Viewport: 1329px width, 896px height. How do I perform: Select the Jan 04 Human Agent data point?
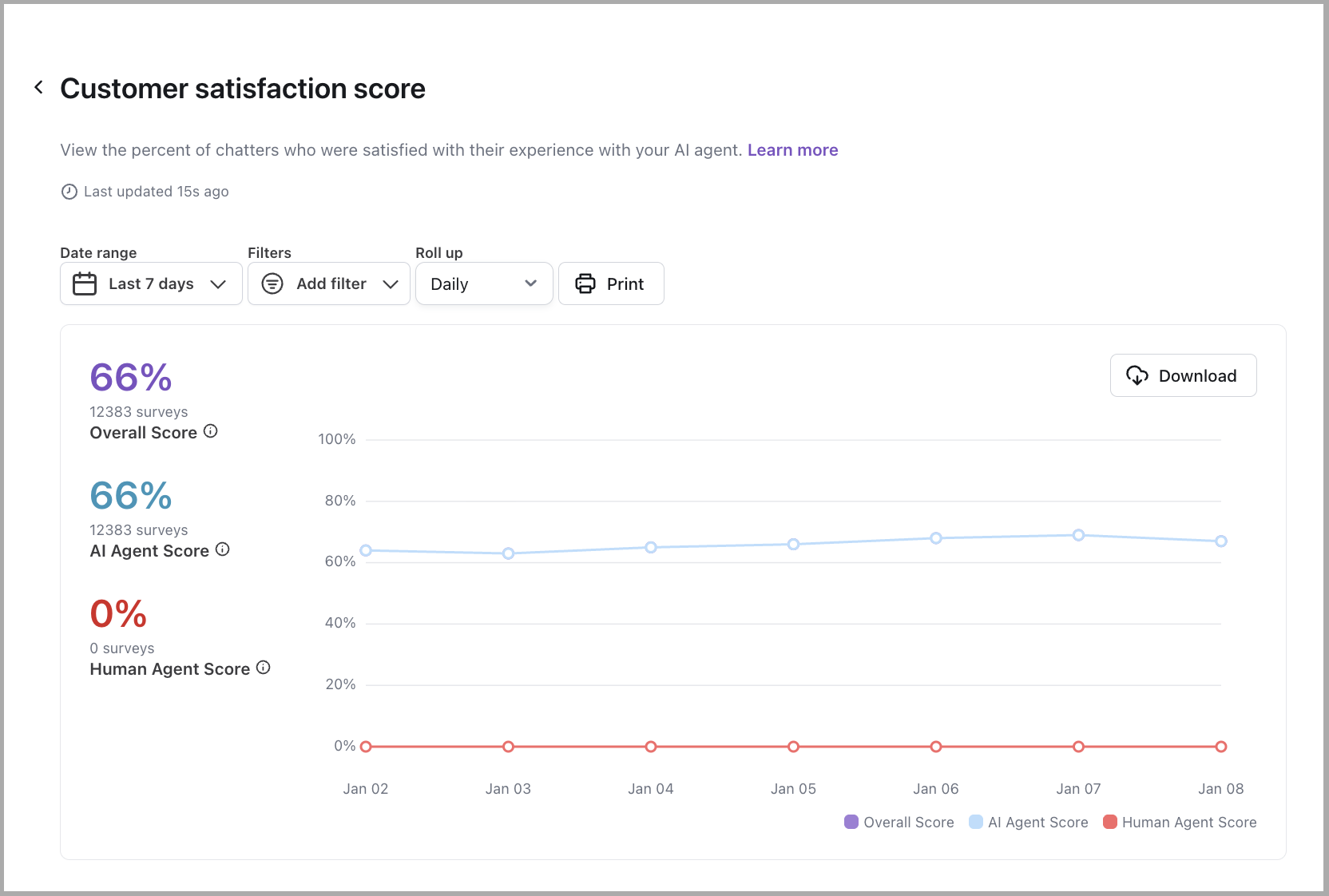click(651, 747)
